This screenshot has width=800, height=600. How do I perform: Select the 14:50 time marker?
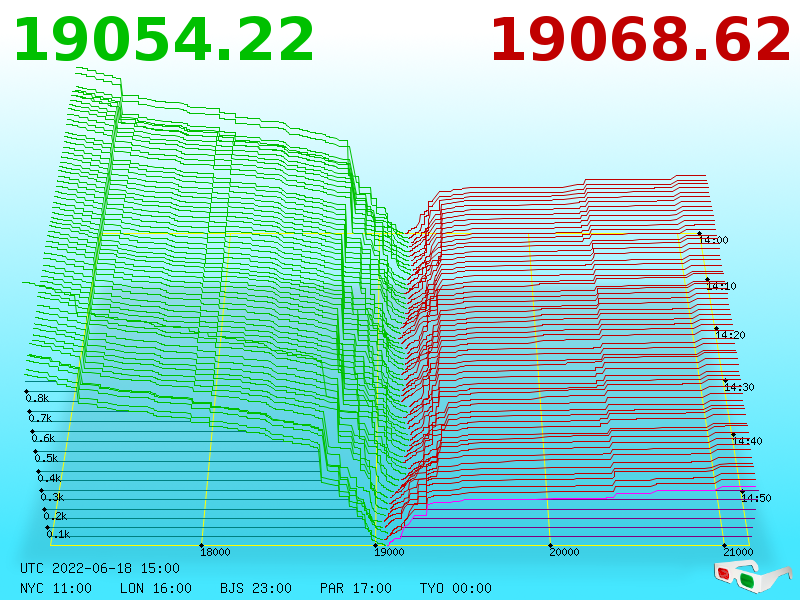757,498
